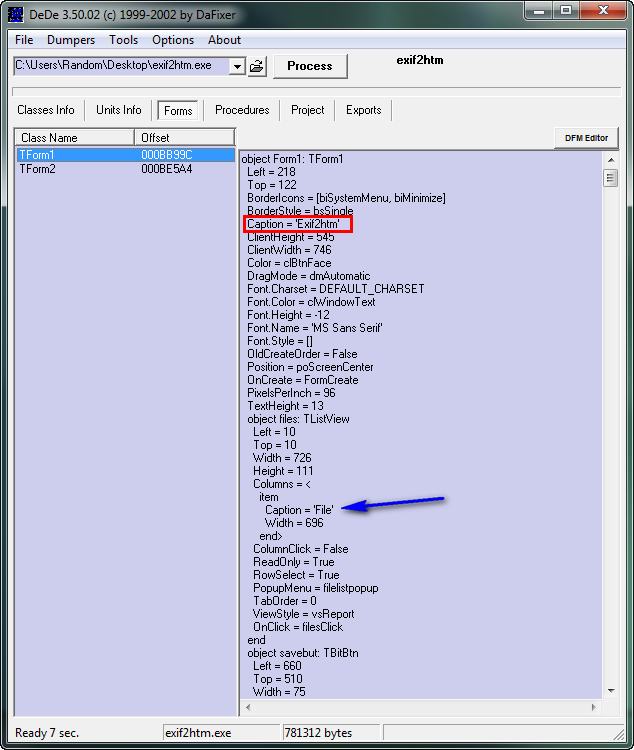Click the line "OnCreate = FormCreate"
This screenshot has height=750, width=634.
point(302,380)
